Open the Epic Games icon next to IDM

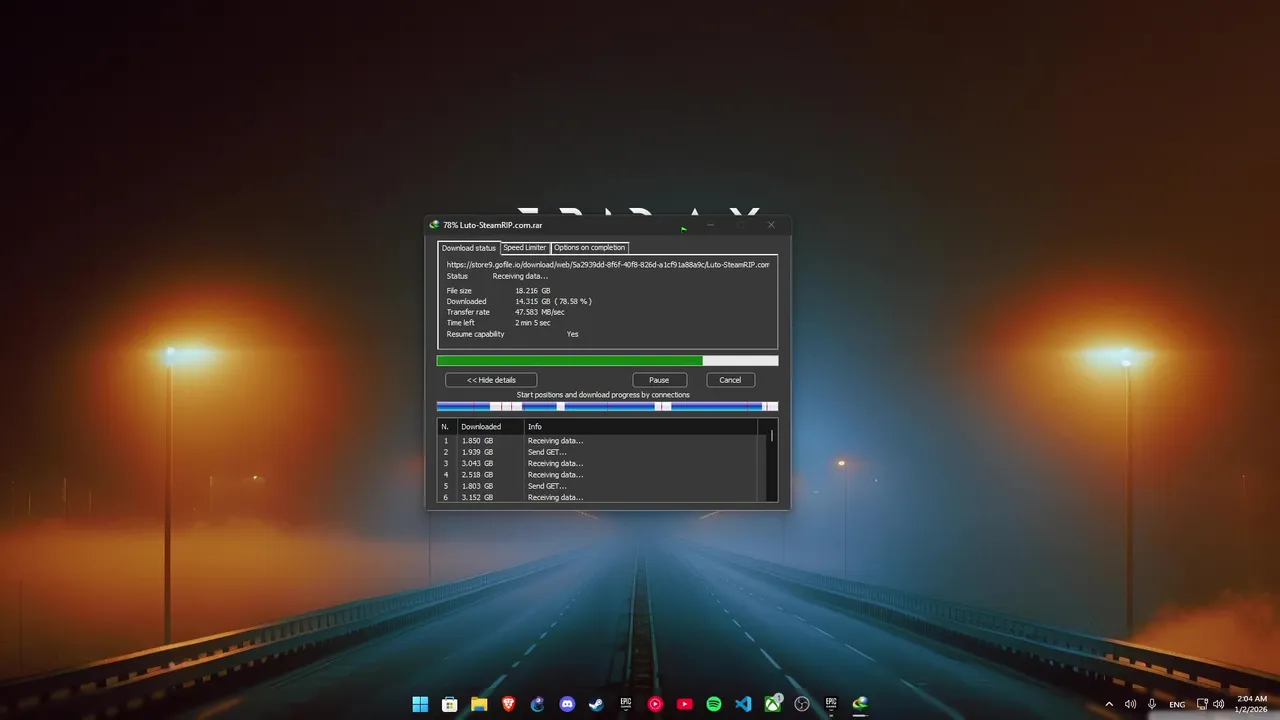(x=831, y=704)
